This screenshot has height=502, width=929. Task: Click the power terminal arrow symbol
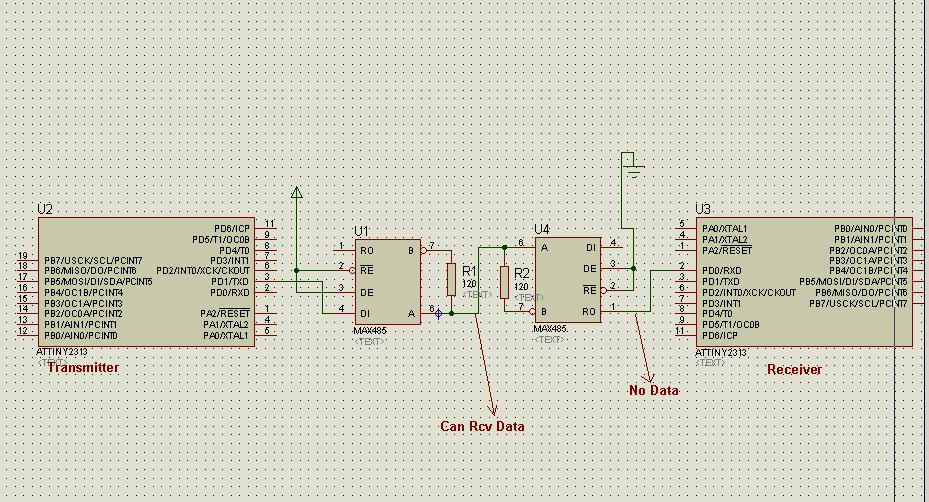pyautogui.click(x=297, y=192)
